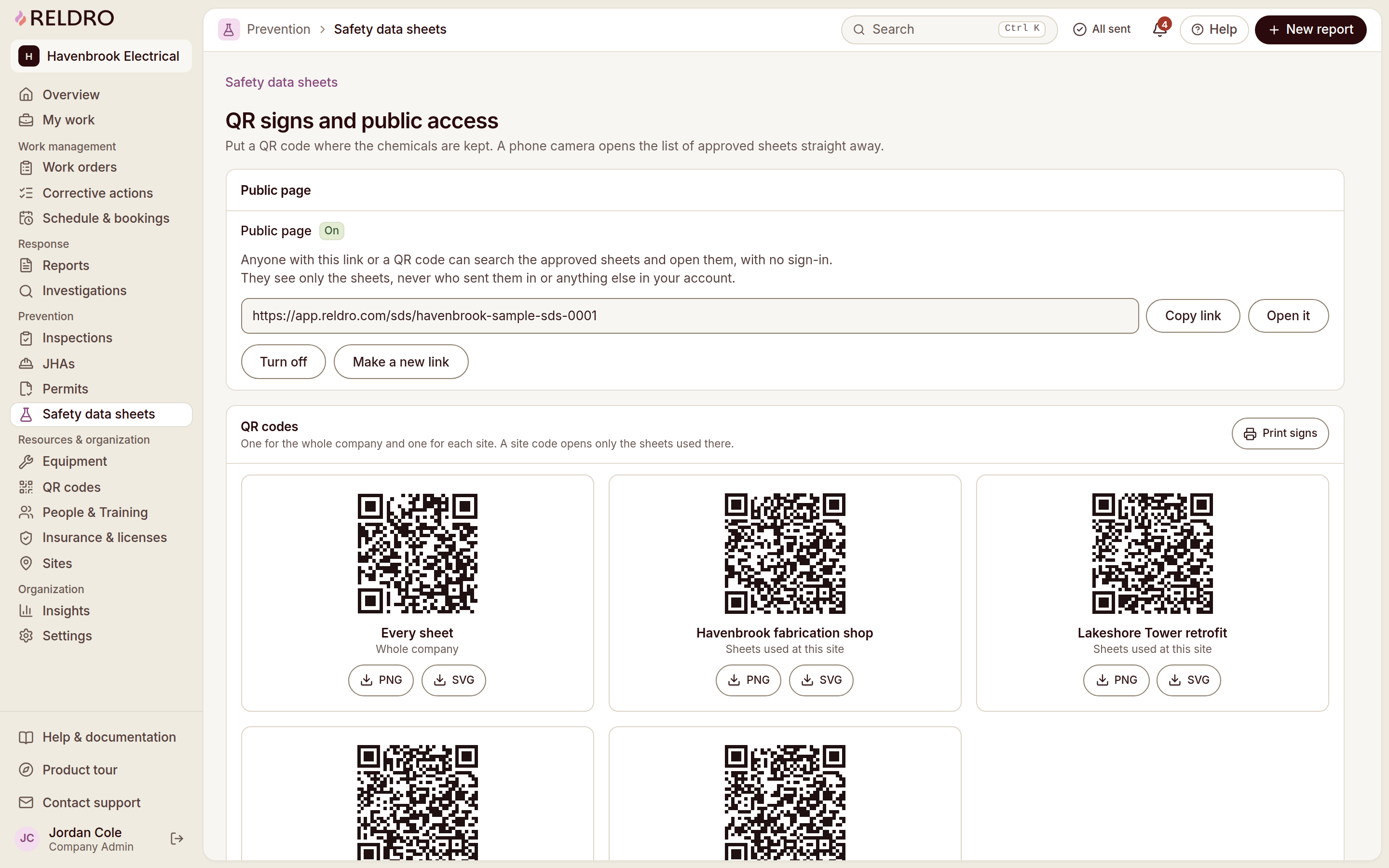
Task: Go to My work
Action: pyautogui.click(x=101, y=120)
